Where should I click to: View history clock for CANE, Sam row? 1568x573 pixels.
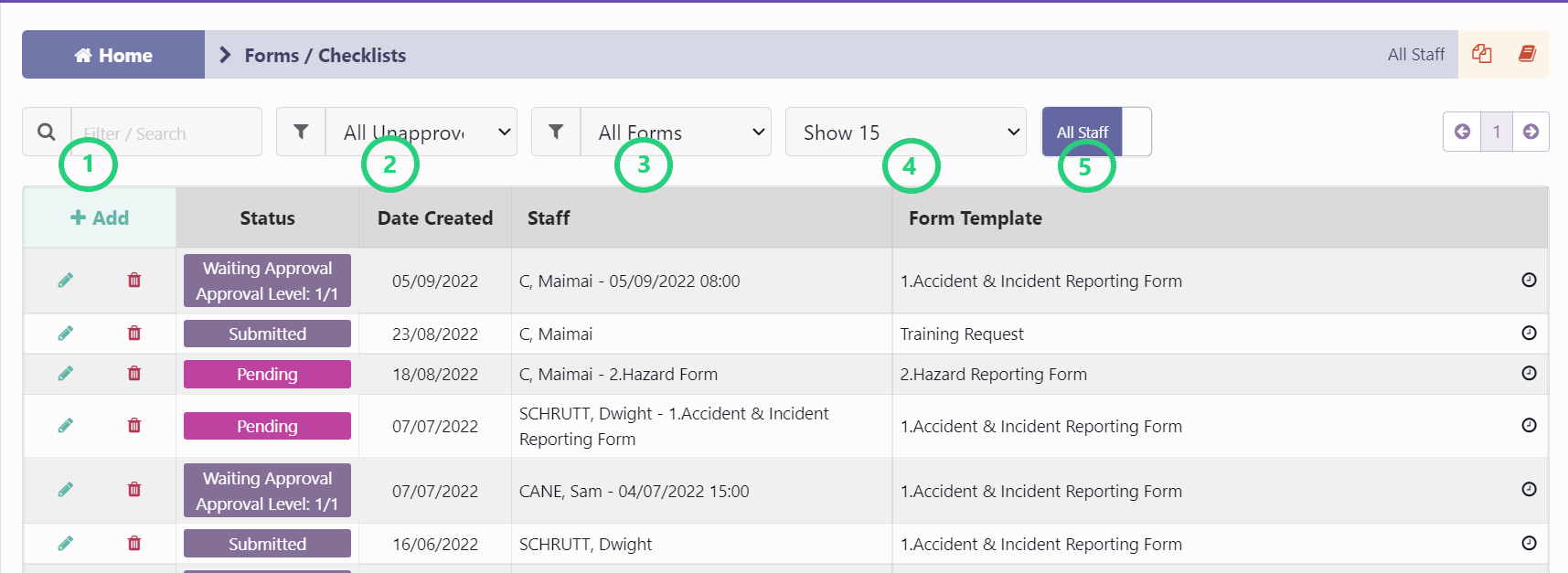[x=1529, y=489]
